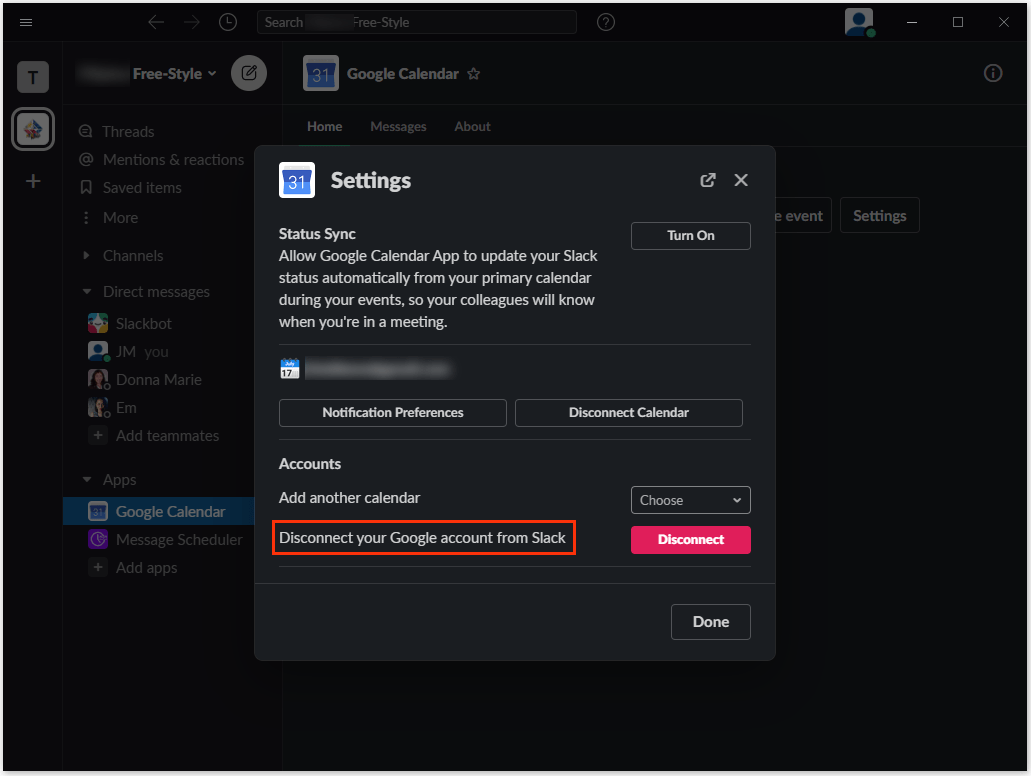The height and width of the screenshot is (776, 1031).
Task: Switch to the Messages tab
Action: pyautogui.click(x=398, y=126)
